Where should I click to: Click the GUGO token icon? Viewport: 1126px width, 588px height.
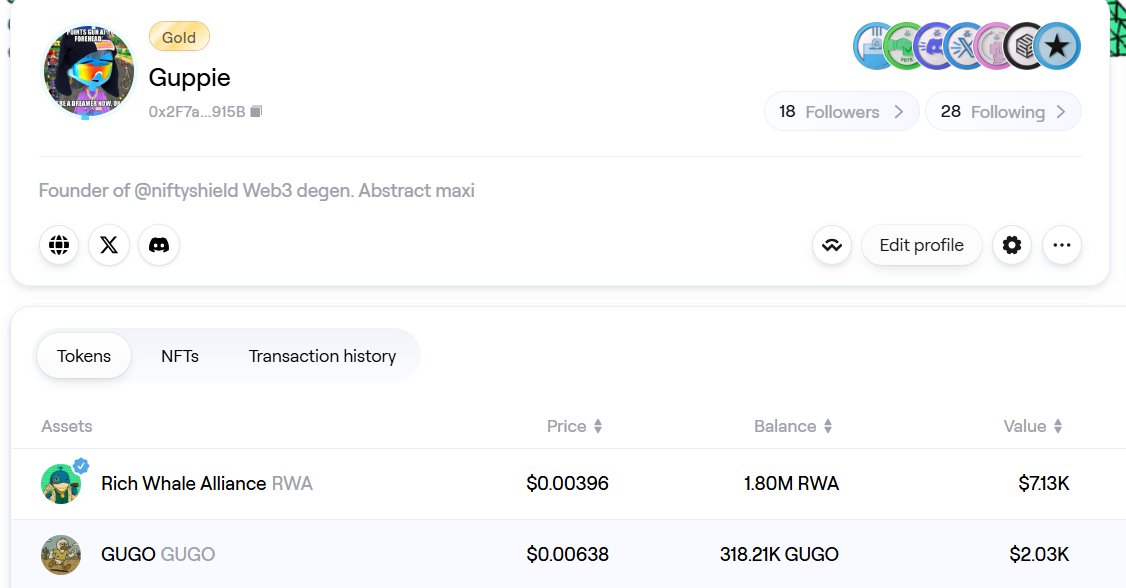(x=61, y=554)
